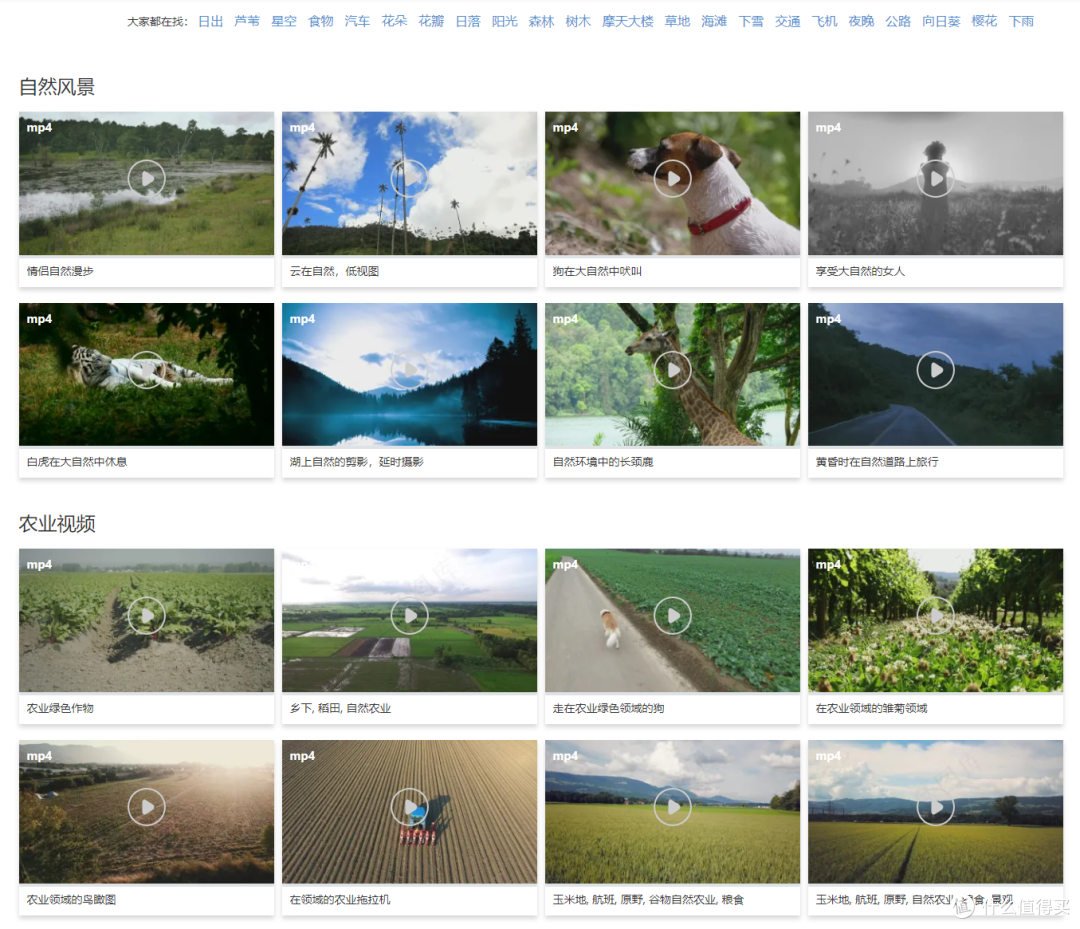Select the 花朵 tag
Screen dimensions: 1080x929
pos(395,21)
